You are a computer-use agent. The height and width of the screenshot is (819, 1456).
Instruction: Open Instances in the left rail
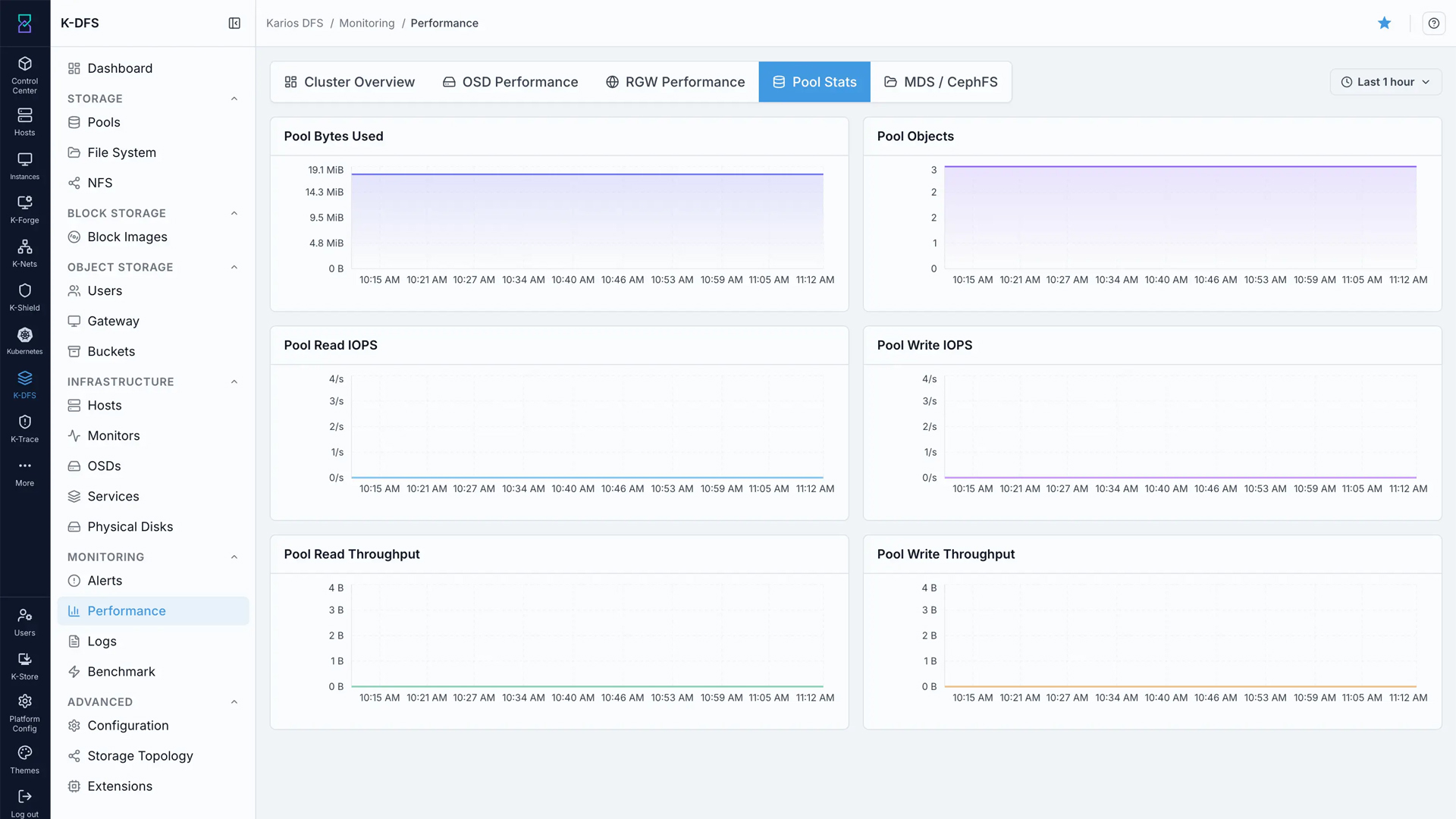24,165
